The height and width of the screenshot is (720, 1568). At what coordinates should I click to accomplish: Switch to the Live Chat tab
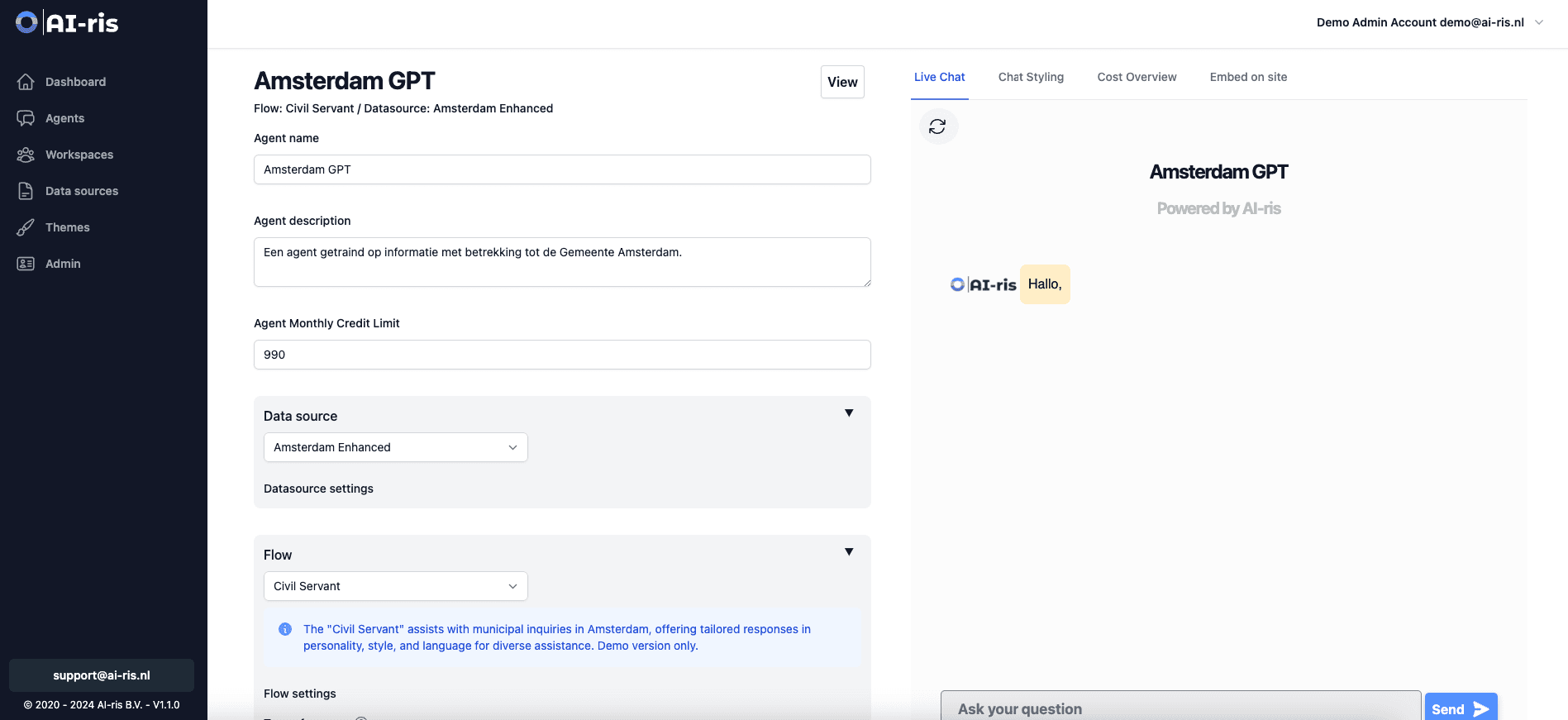tap(939, 77)
